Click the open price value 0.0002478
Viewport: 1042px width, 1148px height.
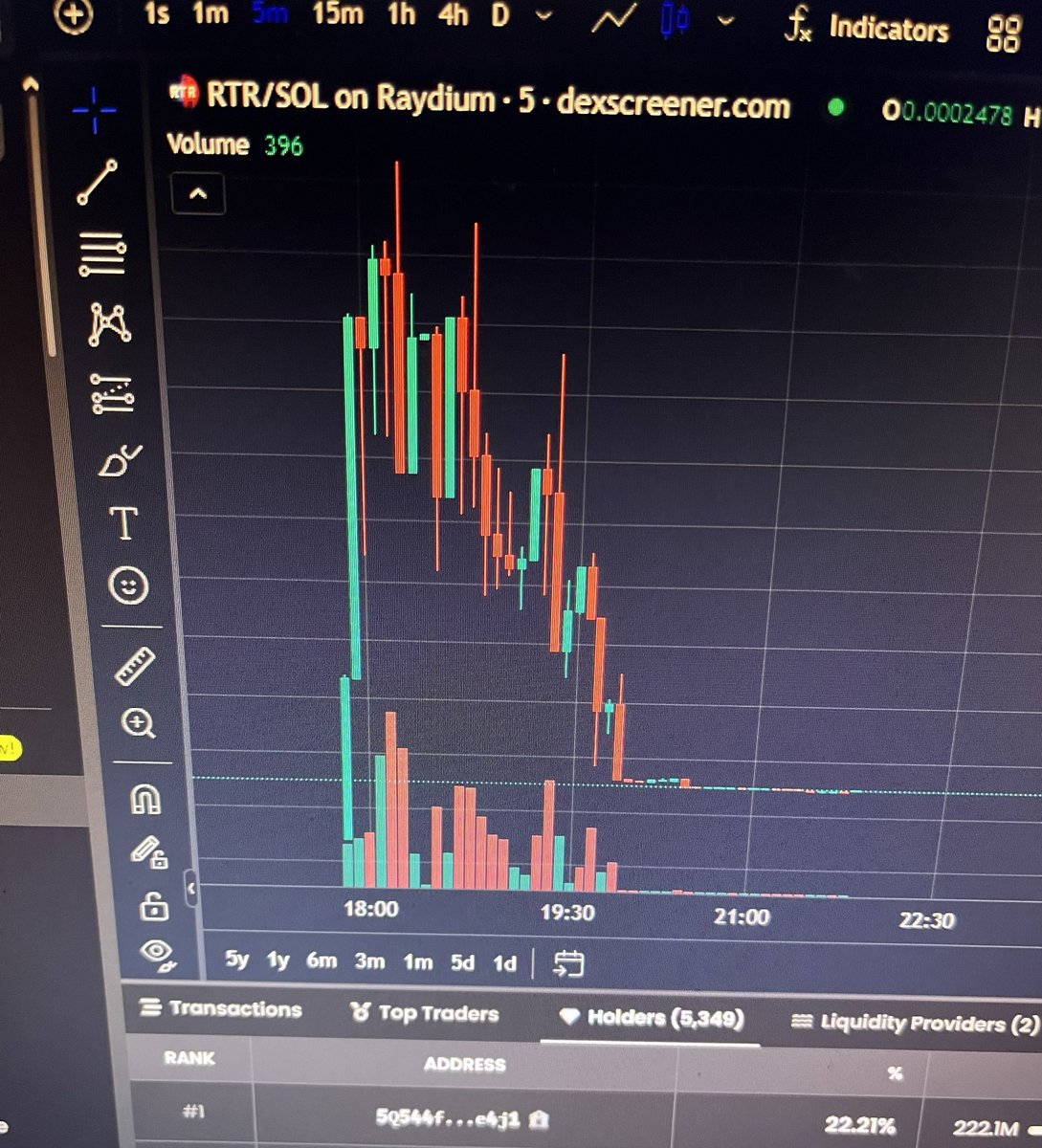[957, 113]
